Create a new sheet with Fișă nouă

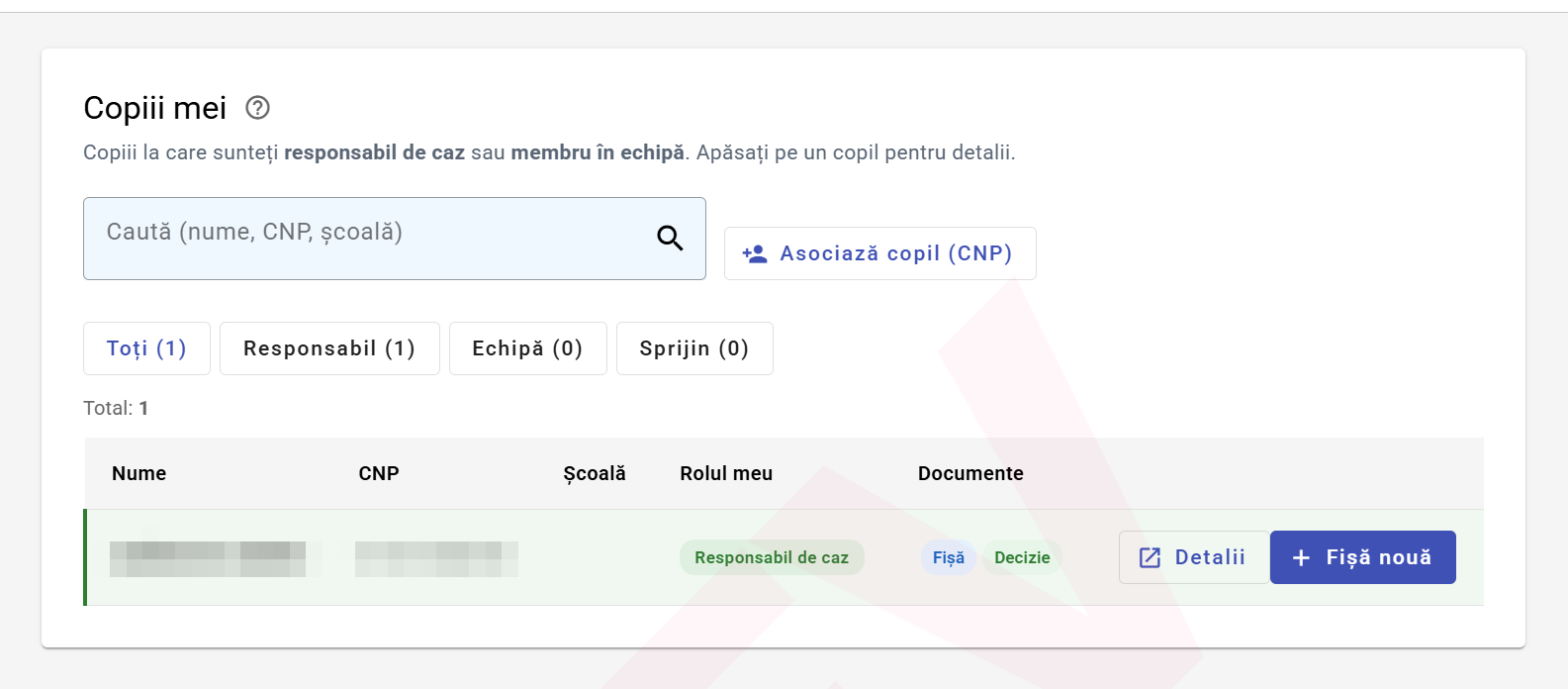(1362, 557)
